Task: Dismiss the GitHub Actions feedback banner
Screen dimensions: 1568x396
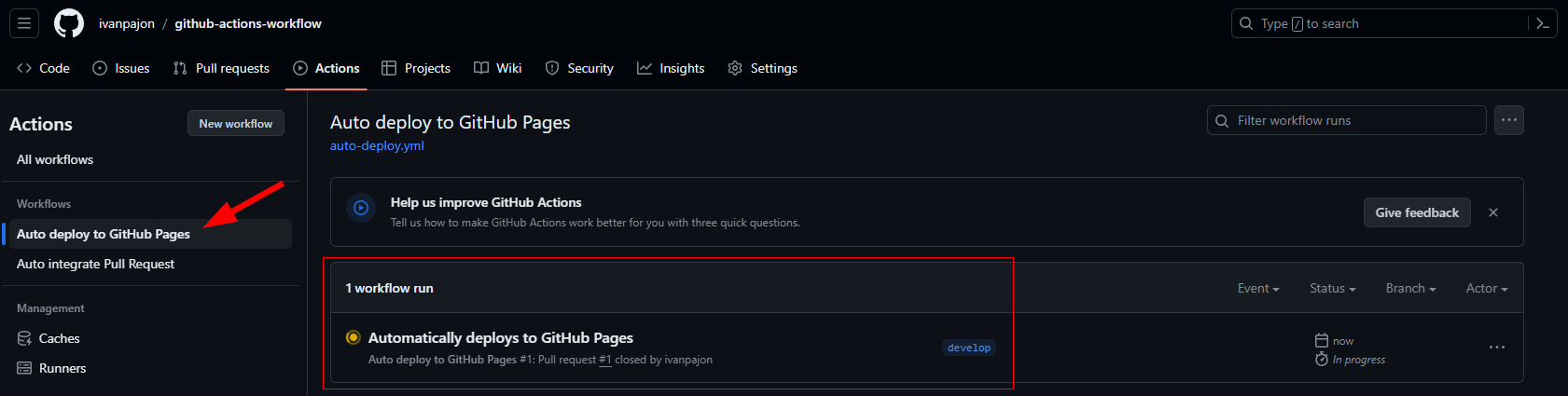Action: click(x=1493, y=212)
